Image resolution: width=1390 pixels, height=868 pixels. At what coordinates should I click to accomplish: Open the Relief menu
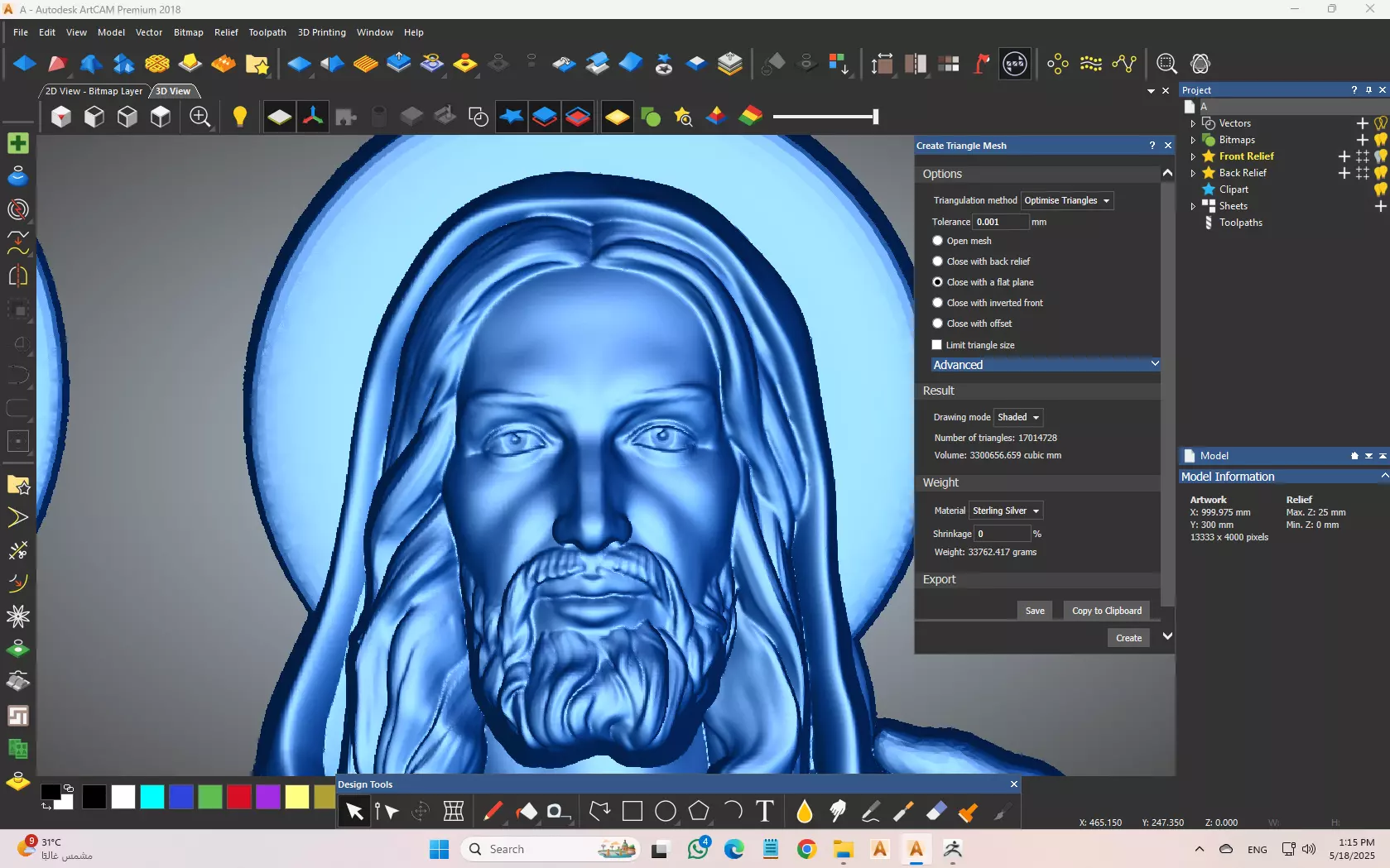click(226, 32)
